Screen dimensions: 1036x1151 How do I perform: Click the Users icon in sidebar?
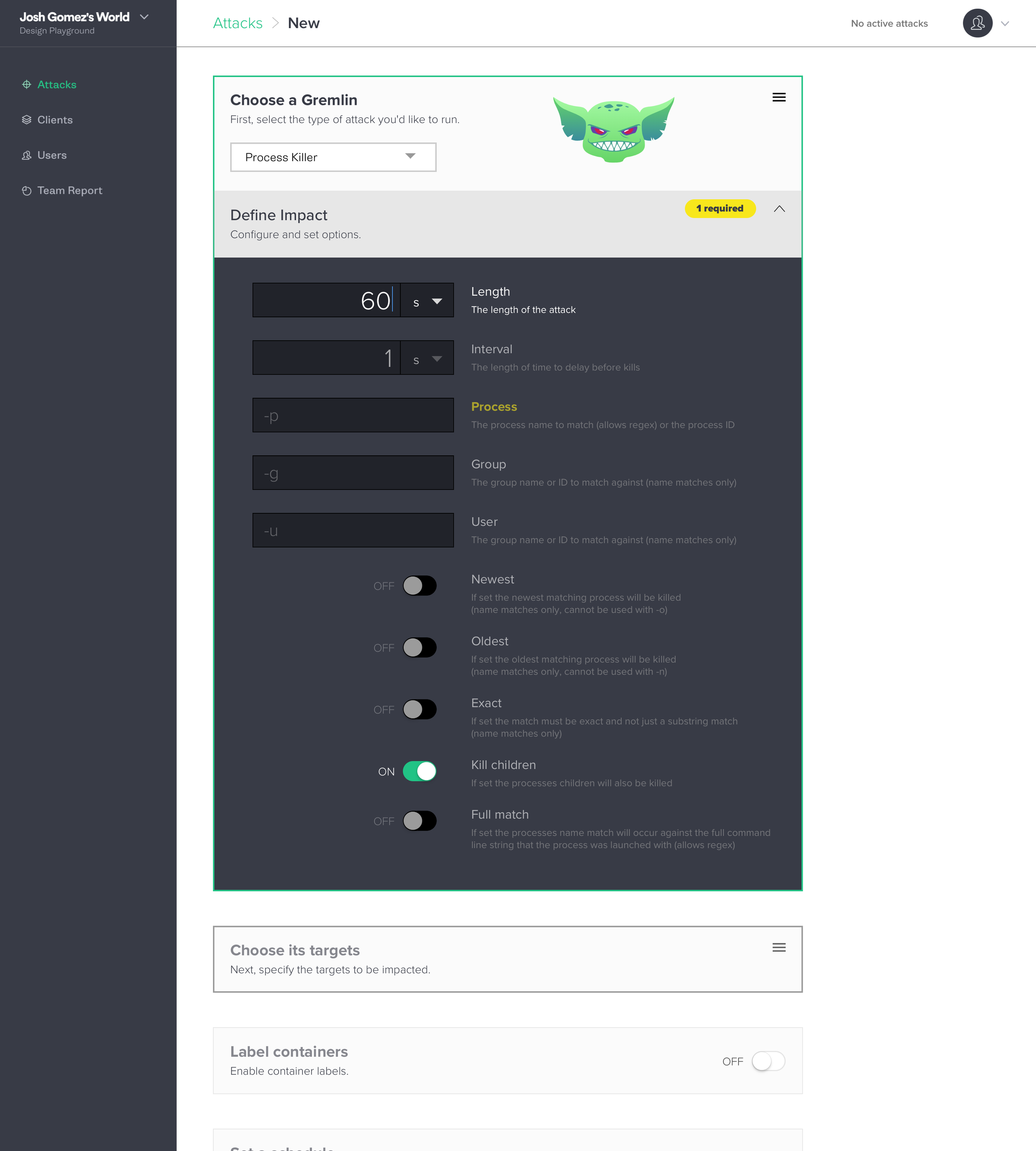coord(26,155)
